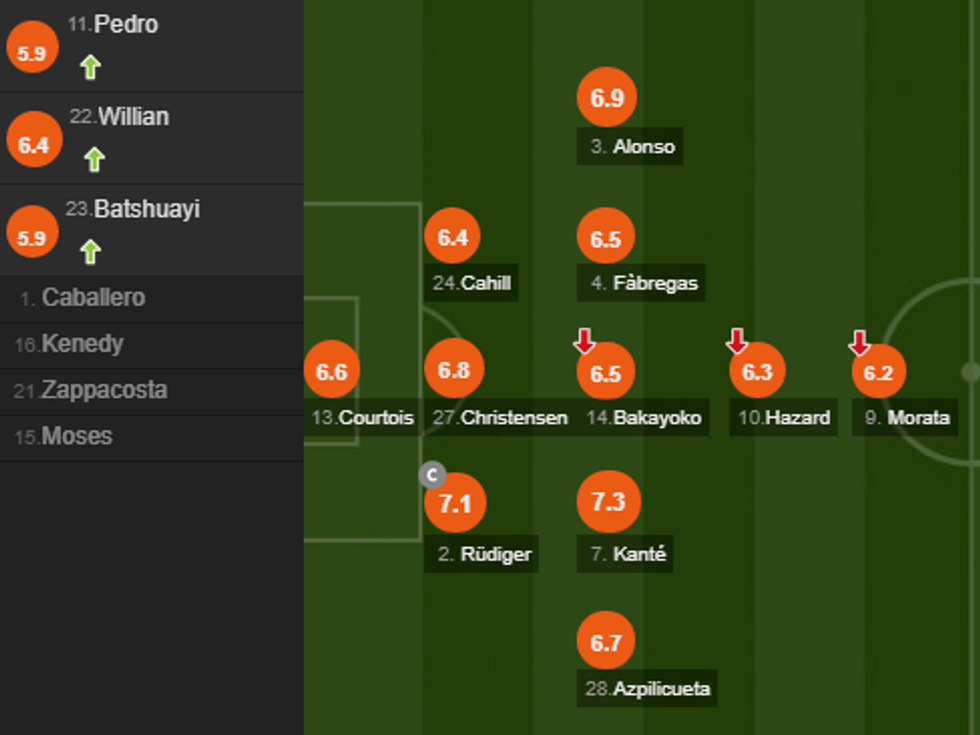Select Kenedy from the bench list
Viewport: 980px width, 735px height.
click(81, 344)
